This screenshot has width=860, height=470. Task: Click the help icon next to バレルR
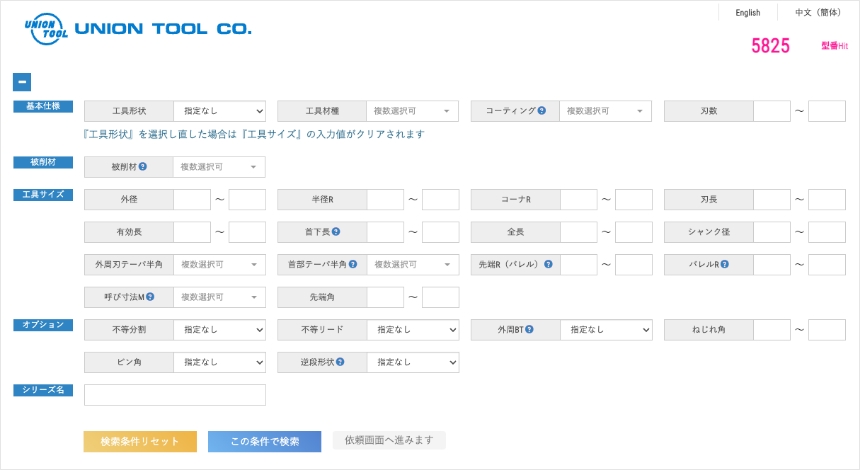point(723,265)
